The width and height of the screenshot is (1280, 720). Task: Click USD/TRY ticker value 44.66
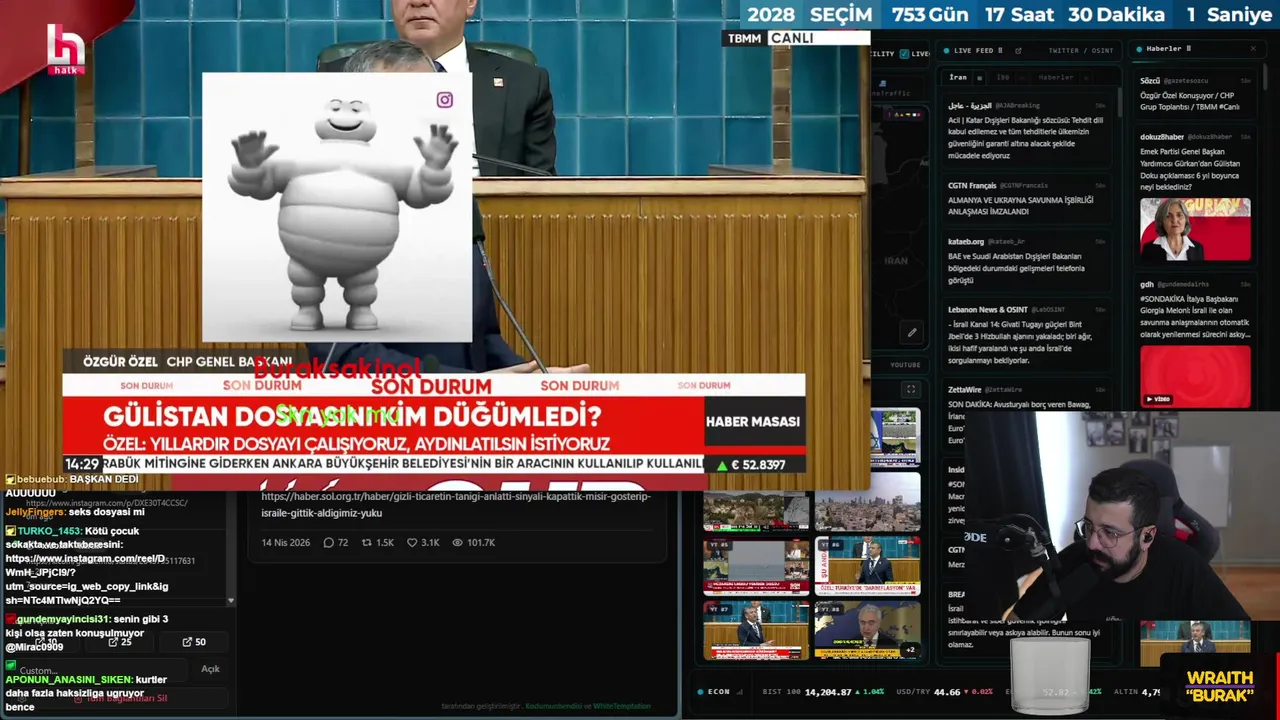pyautogui.click(x=946, y=692)
